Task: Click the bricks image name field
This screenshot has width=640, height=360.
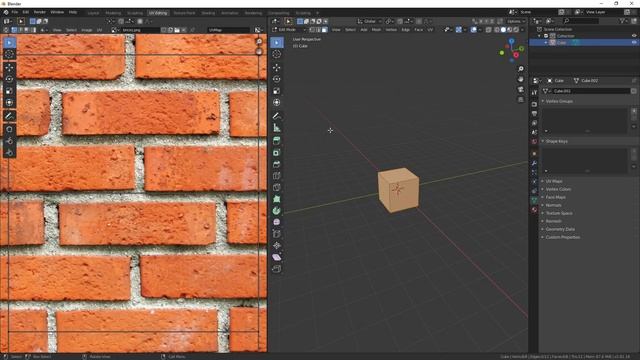Action: (140, 30)
